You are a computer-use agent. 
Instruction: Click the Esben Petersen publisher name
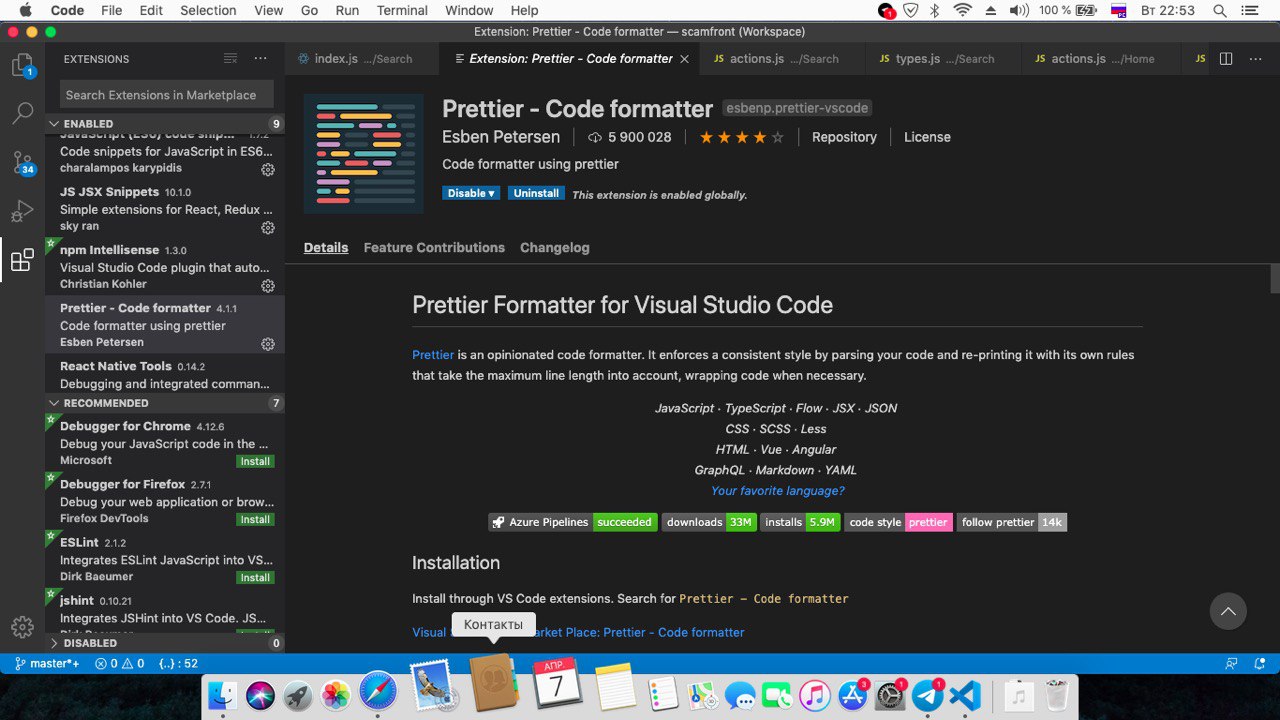[x=501, y=137]
